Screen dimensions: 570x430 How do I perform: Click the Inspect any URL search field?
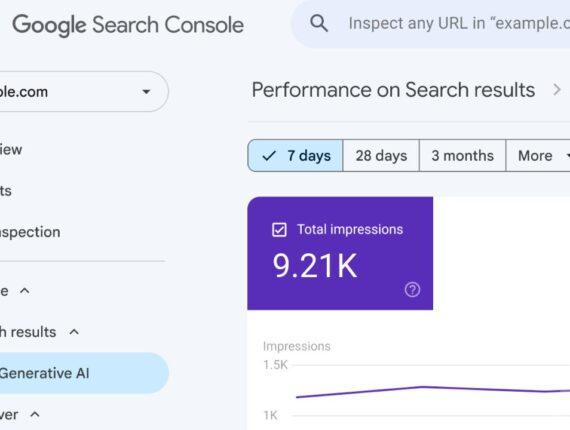(x=431, y=24)
